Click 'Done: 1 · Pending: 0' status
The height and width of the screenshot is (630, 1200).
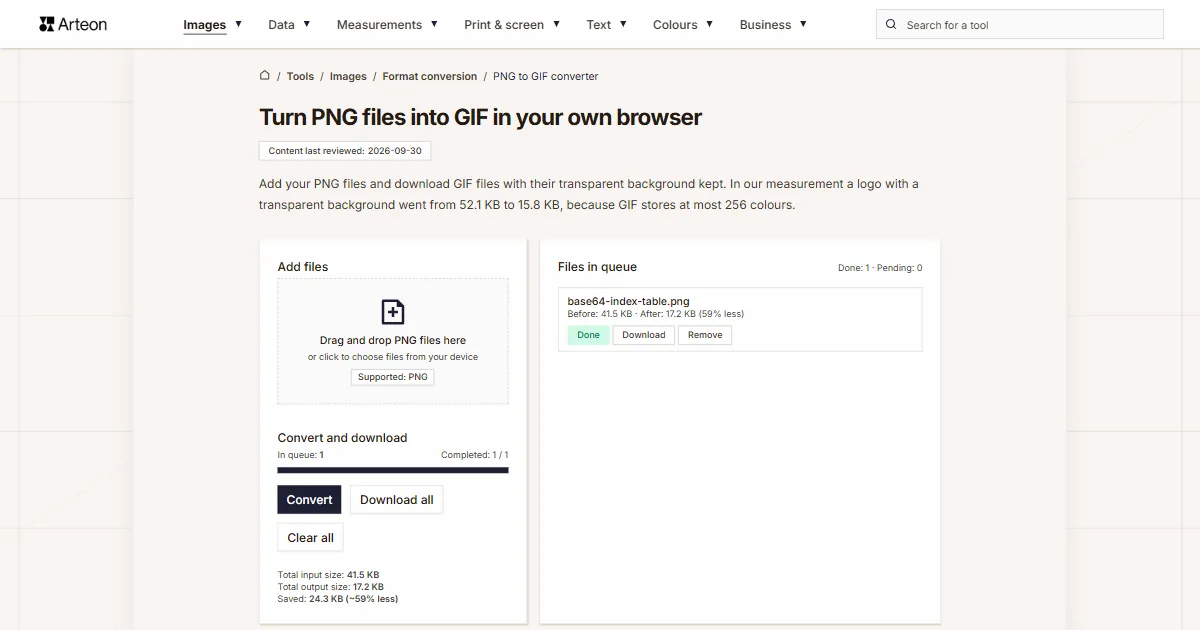880,268
